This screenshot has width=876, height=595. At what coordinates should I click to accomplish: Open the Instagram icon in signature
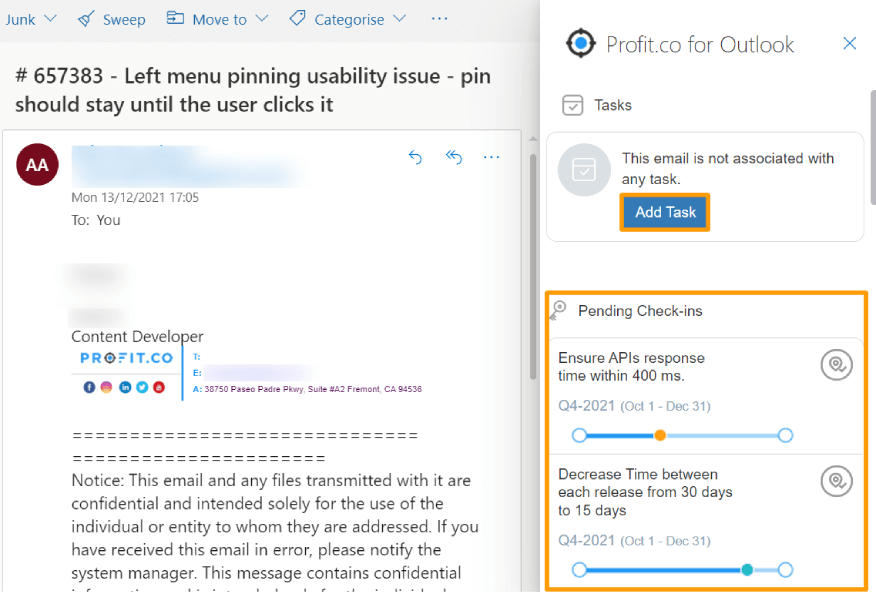tap(107, 387)
